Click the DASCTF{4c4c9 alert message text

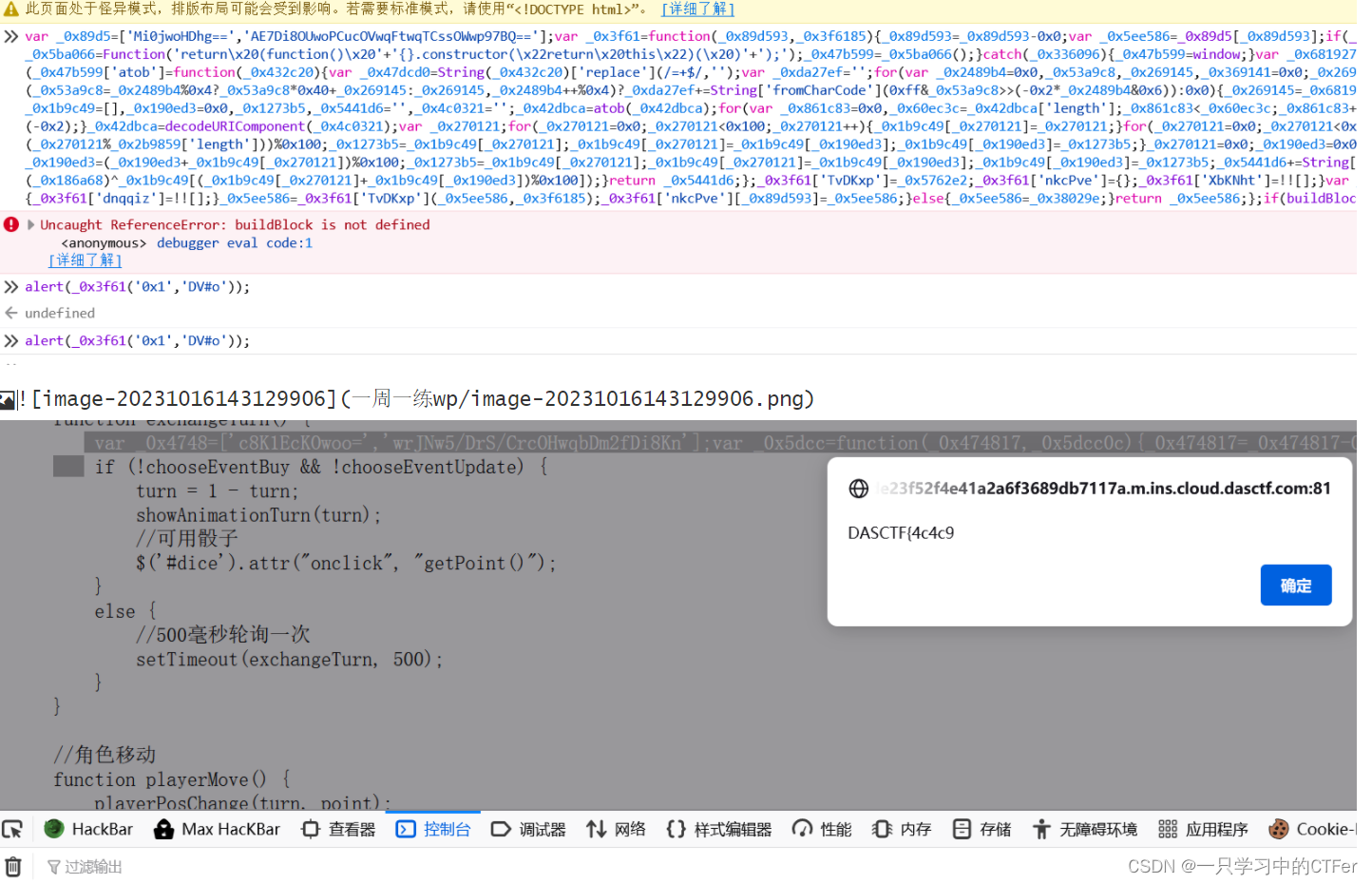pyautogui.click(x=901, y=533)
